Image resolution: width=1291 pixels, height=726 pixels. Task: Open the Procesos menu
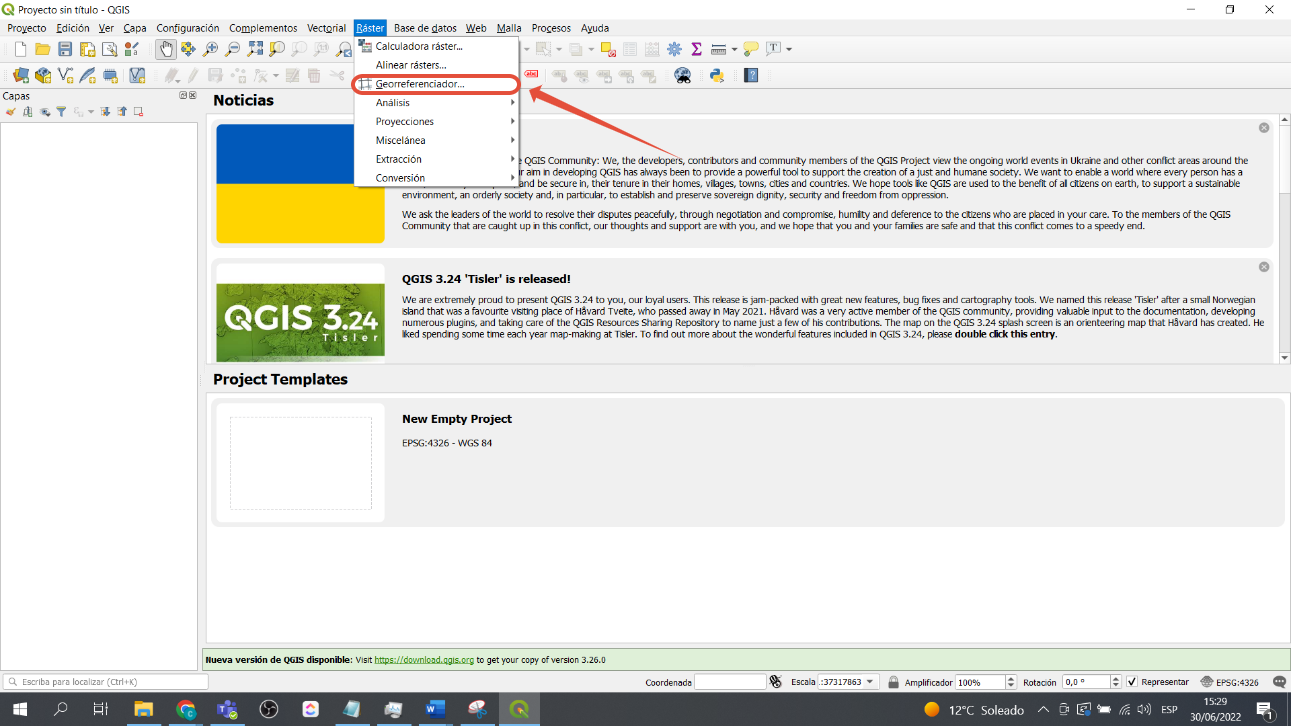(552, 28)
